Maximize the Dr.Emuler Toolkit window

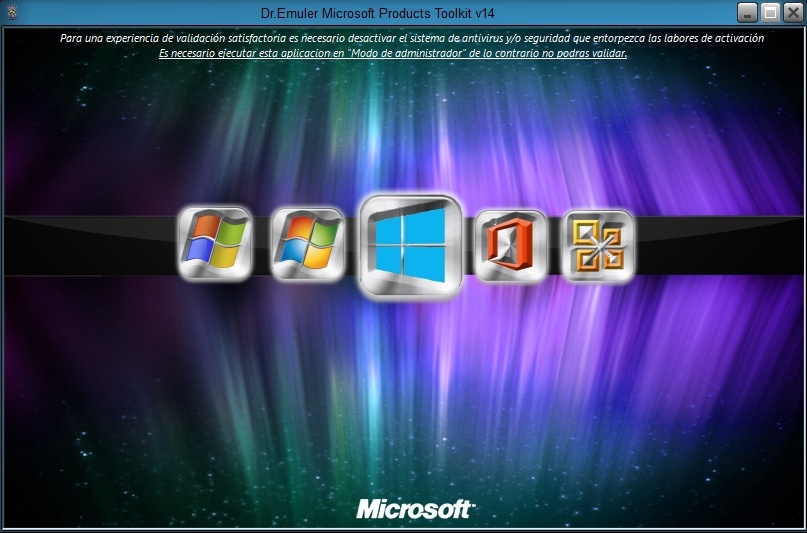[770, 13]
